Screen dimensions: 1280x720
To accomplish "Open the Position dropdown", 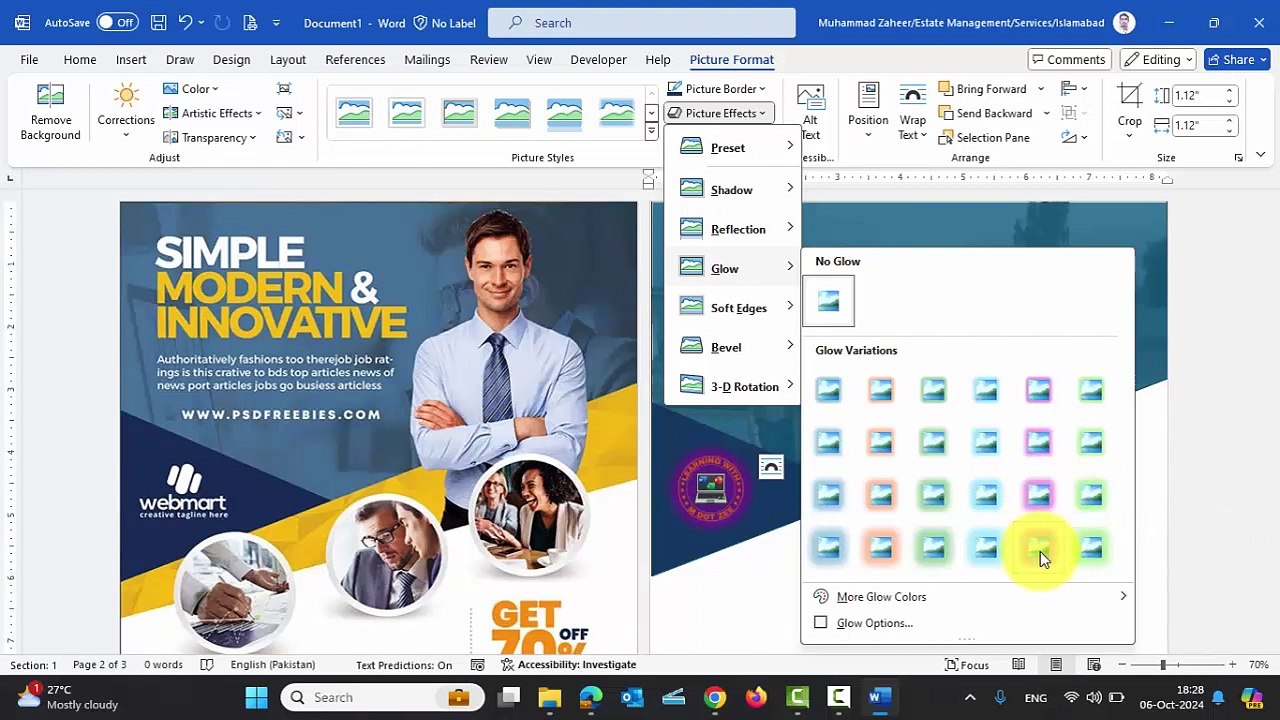I will coord(868,112).
